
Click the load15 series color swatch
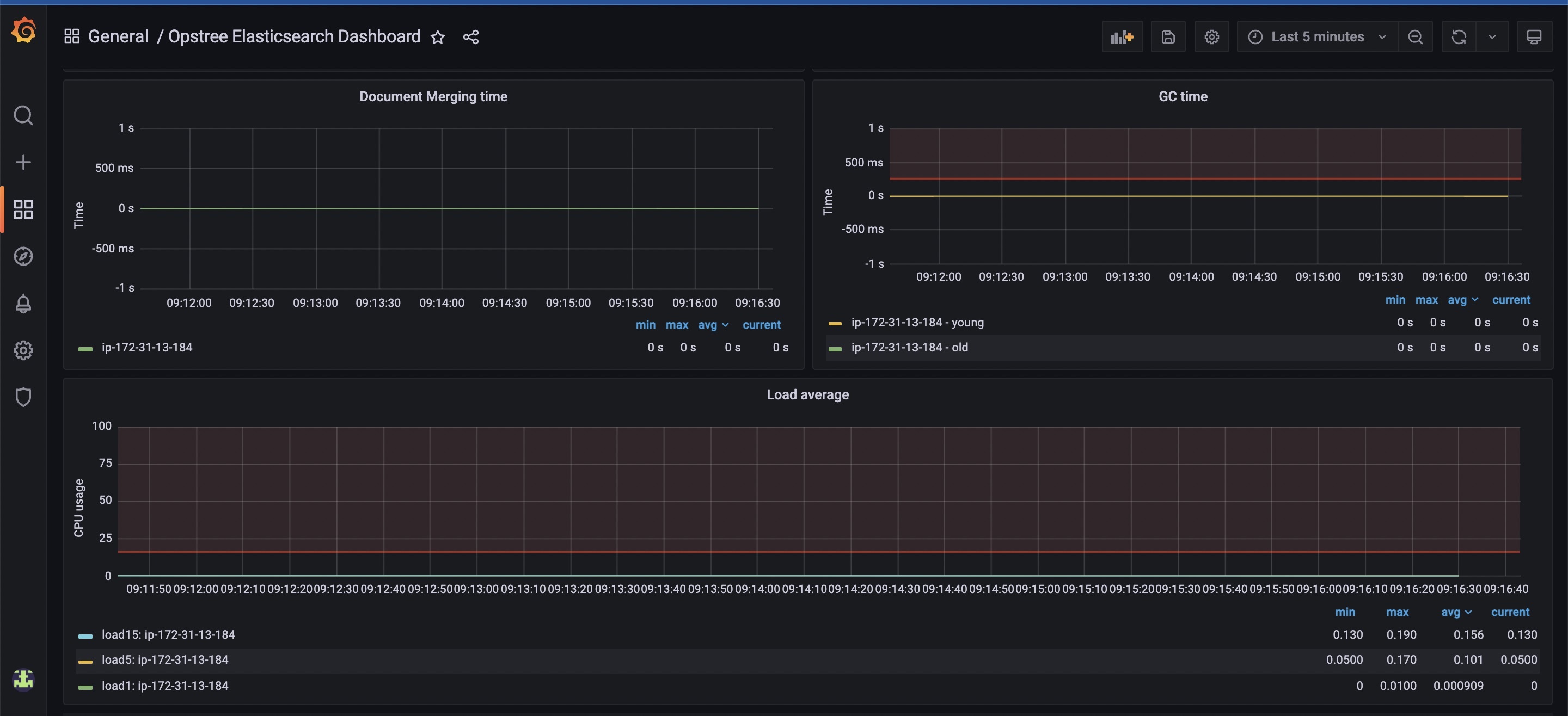click(x=85, y=635)
